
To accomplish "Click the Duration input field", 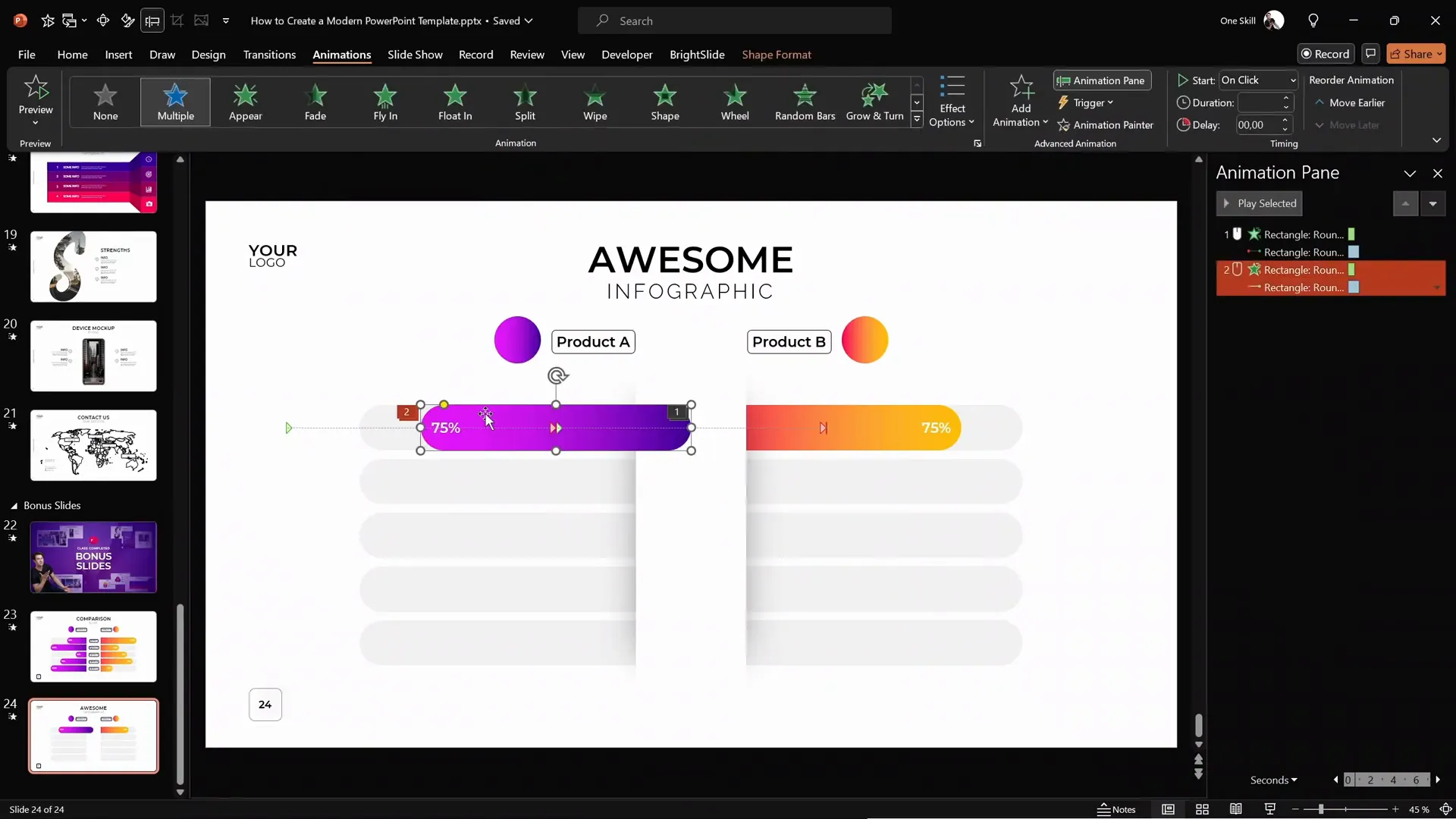I will pos(1258,102).
